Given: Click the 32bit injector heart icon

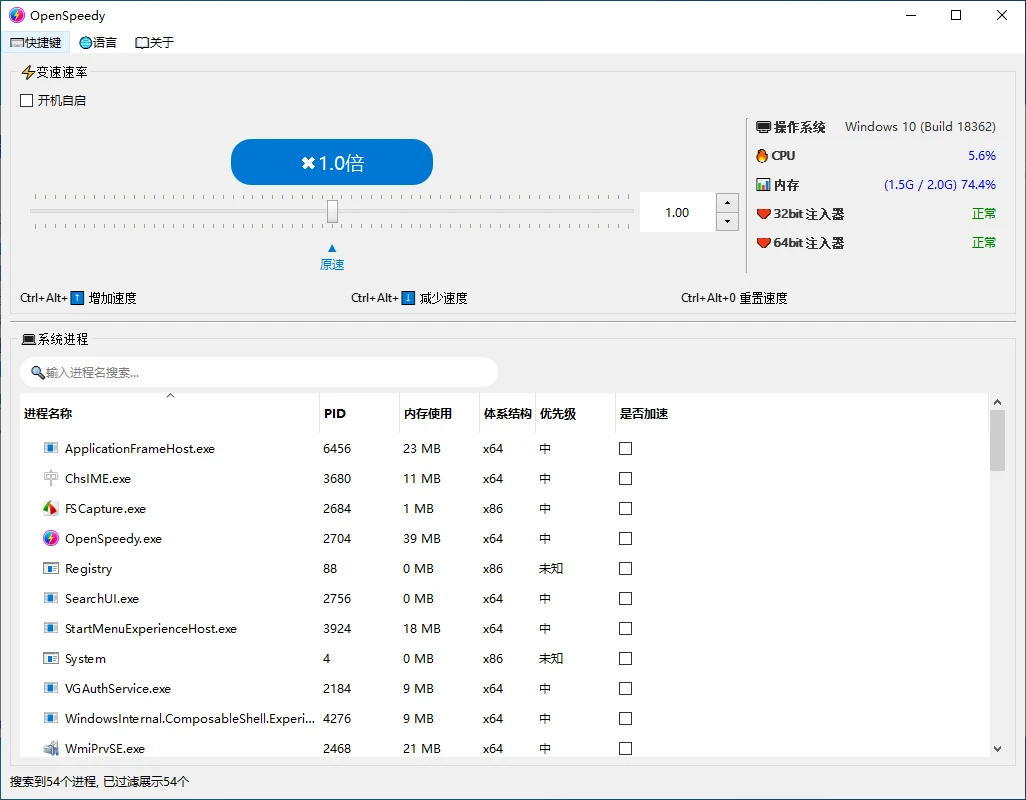Looking at the screenshot, I should pyautogui.click(x=763, y=214).
